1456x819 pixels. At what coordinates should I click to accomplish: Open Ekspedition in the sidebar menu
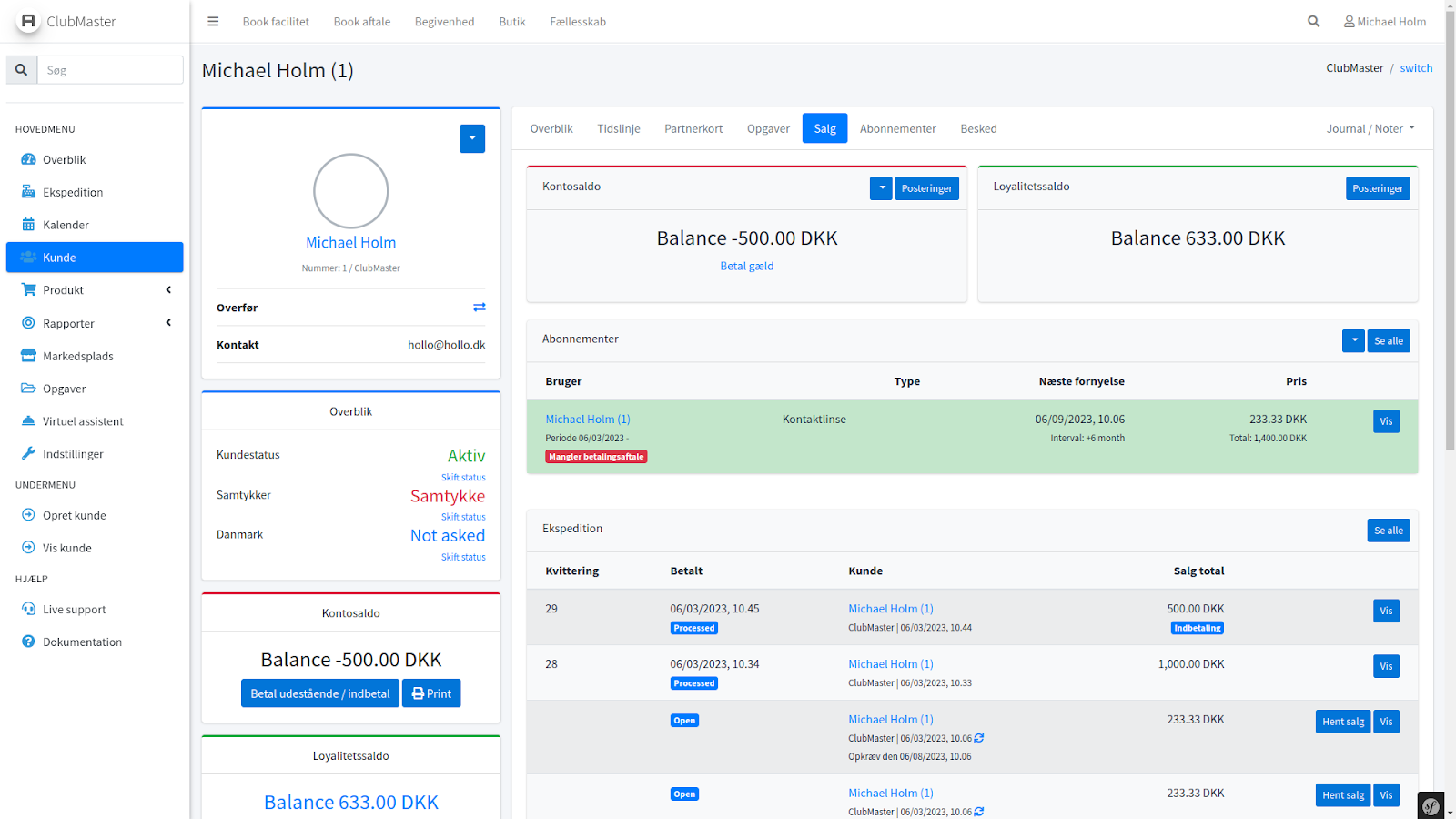[73, 192]
